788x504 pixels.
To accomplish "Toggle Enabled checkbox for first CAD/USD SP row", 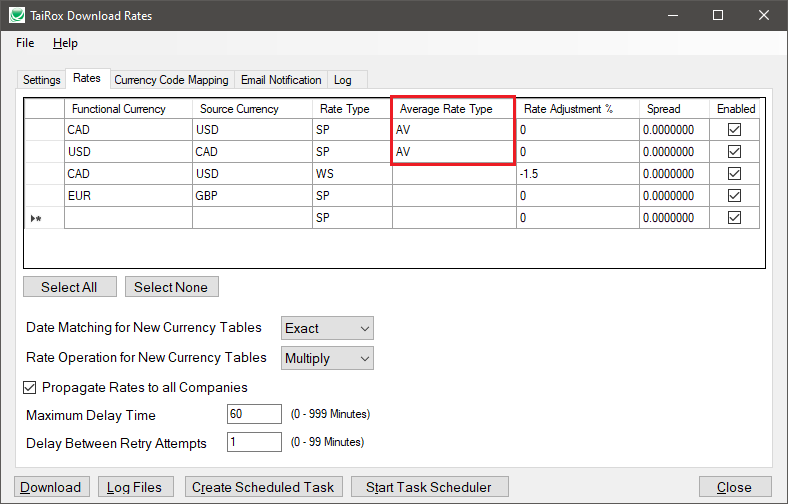I will [x=734, y=130].
